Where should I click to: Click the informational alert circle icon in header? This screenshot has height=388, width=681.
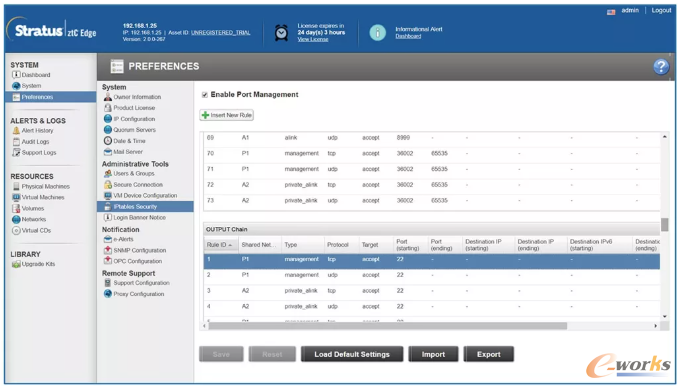point(377,33)
